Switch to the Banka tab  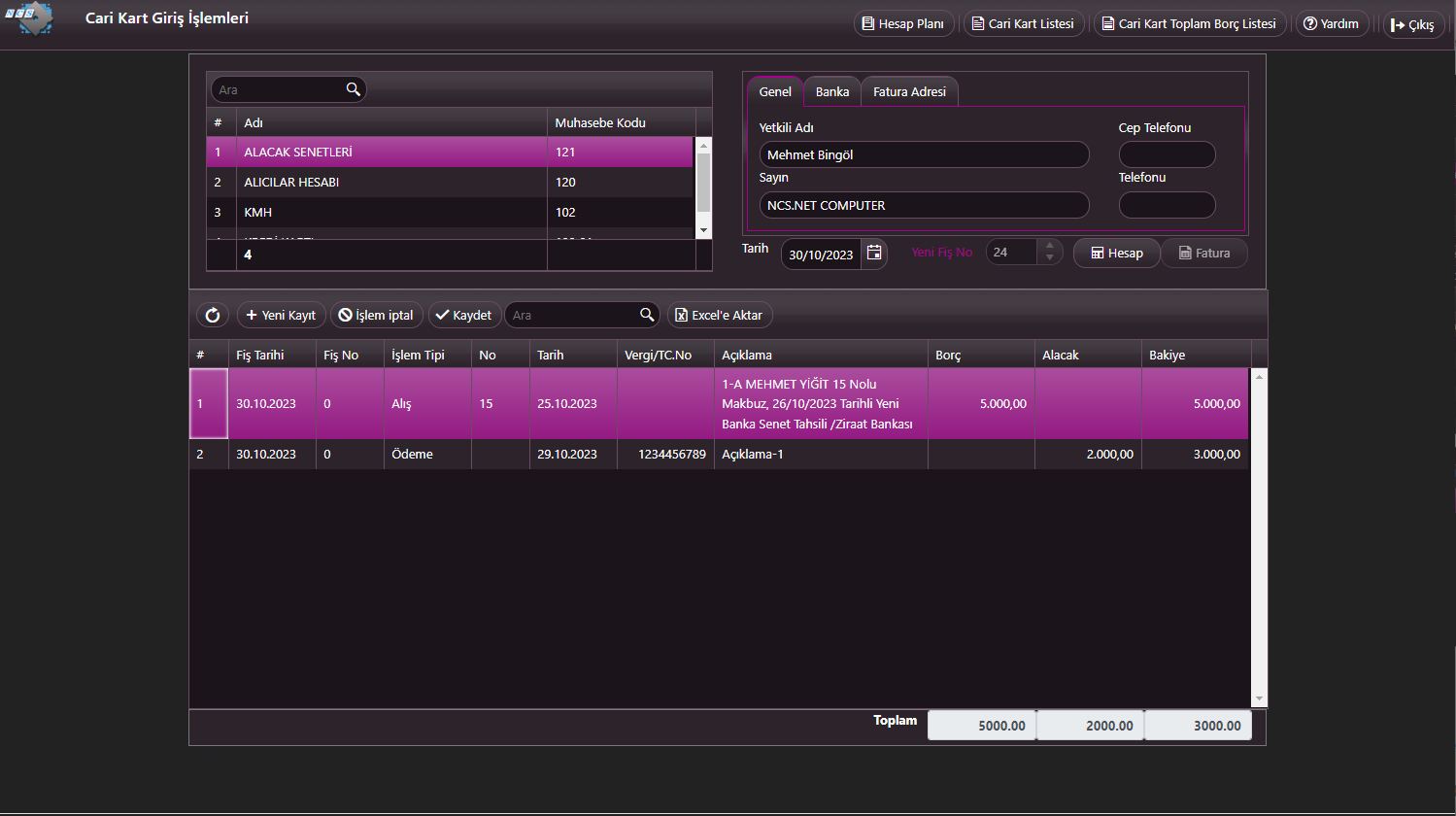coord(832,91)
